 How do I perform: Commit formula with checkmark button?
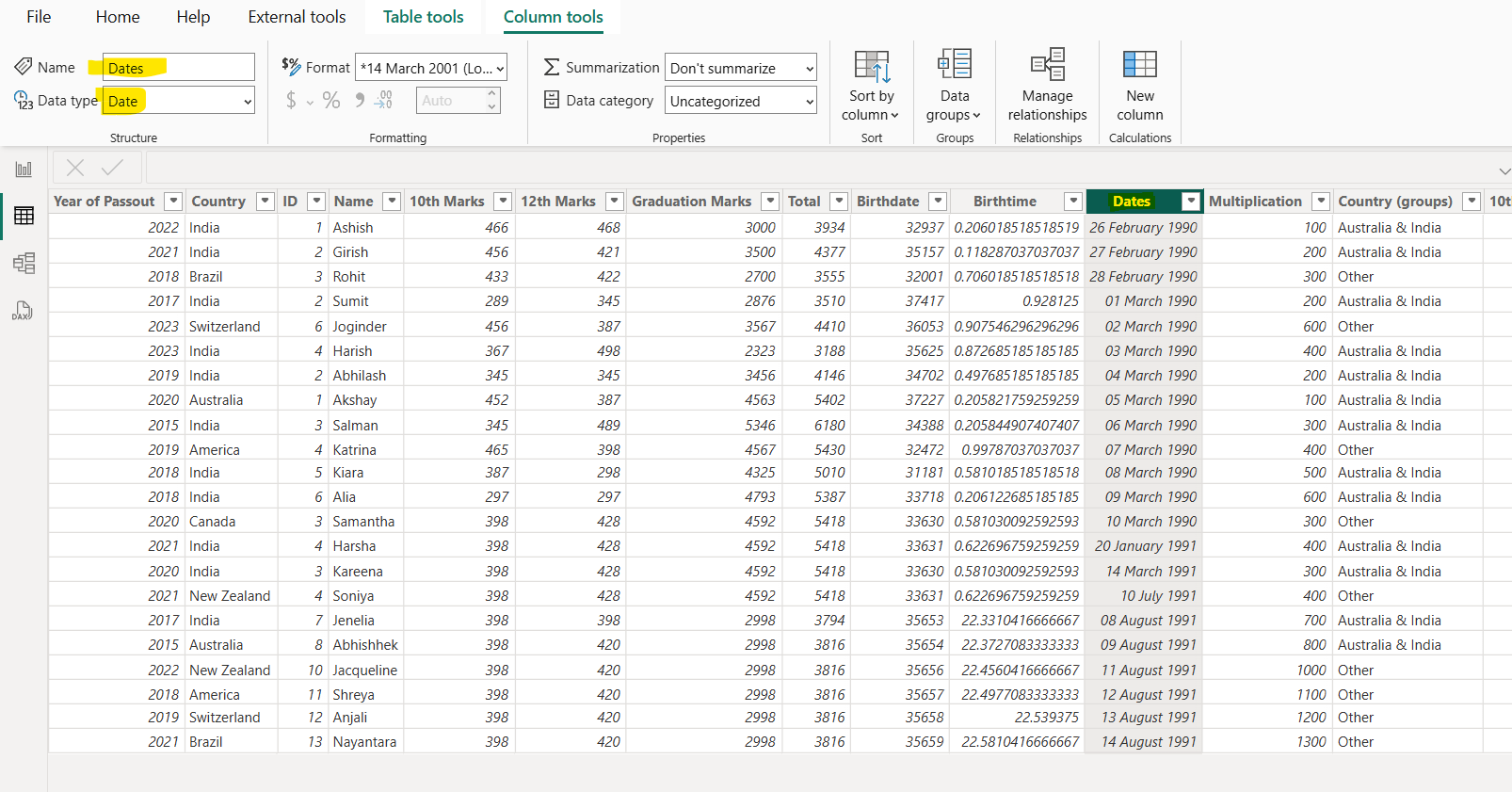(x=113, y=168)
